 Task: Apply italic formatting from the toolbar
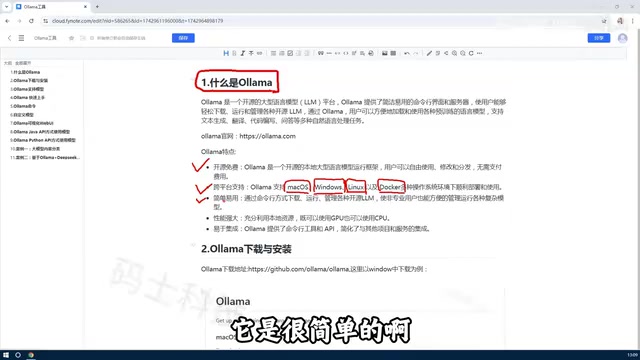[242, 53]
